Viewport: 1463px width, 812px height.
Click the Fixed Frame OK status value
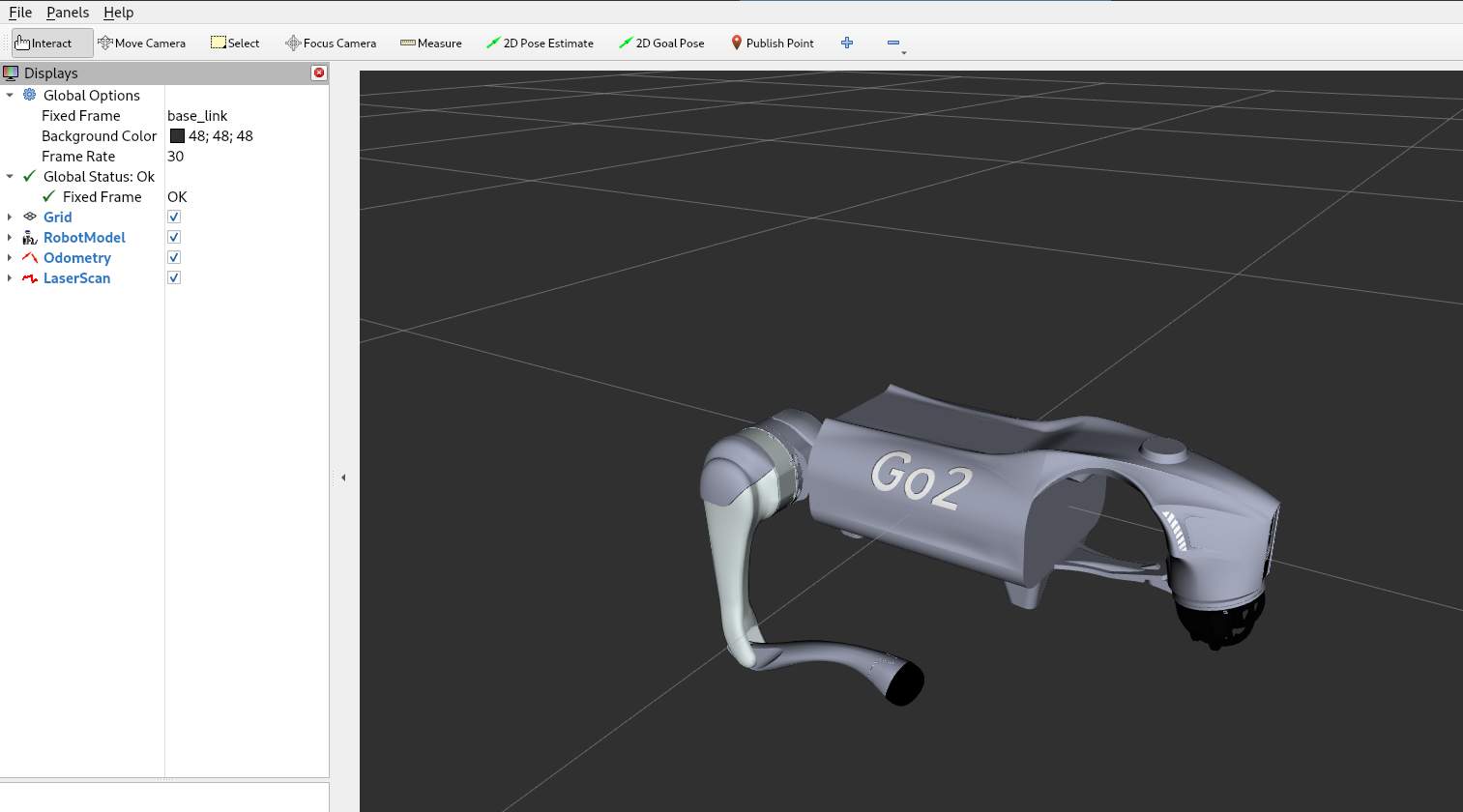[177, 196]
